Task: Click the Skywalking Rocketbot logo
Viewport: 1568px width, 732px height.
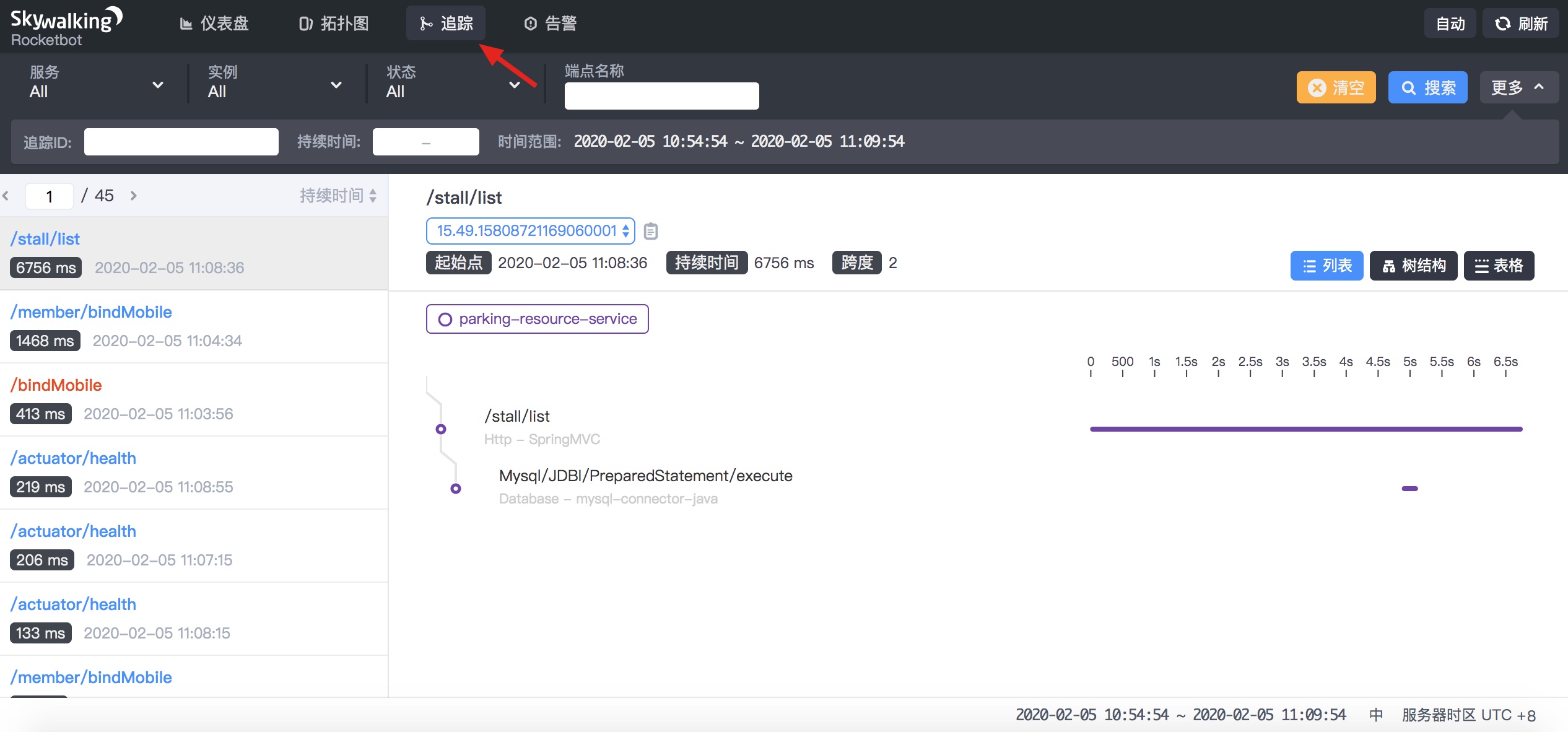Action: click(66, 27)
